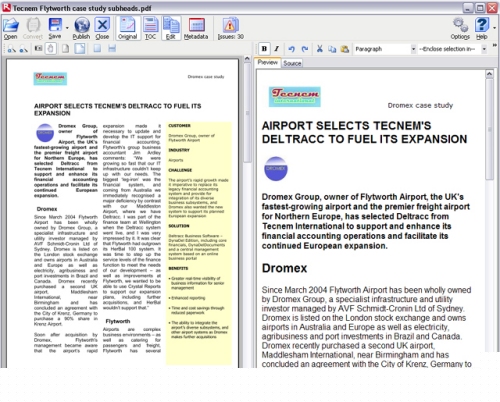Image resolution: width=500 pixels, height=402 pixels.
Task: Click the CUSTOMER heading in yellow sidebar
Action: tap(179, 126)
